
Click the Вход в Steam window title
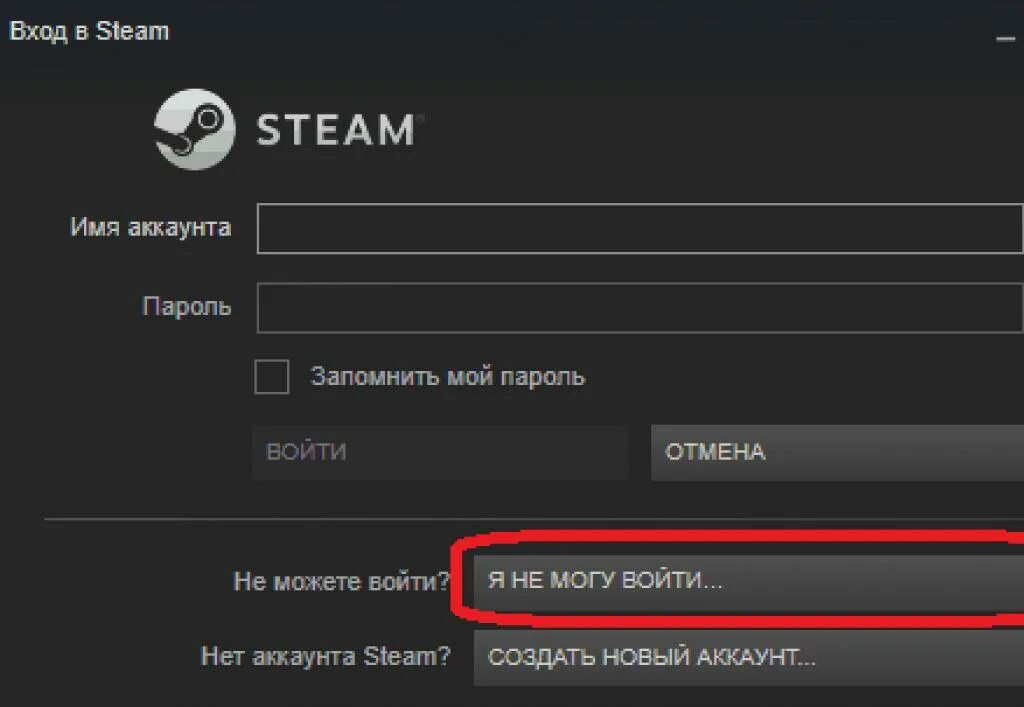(x=89, y=31)
